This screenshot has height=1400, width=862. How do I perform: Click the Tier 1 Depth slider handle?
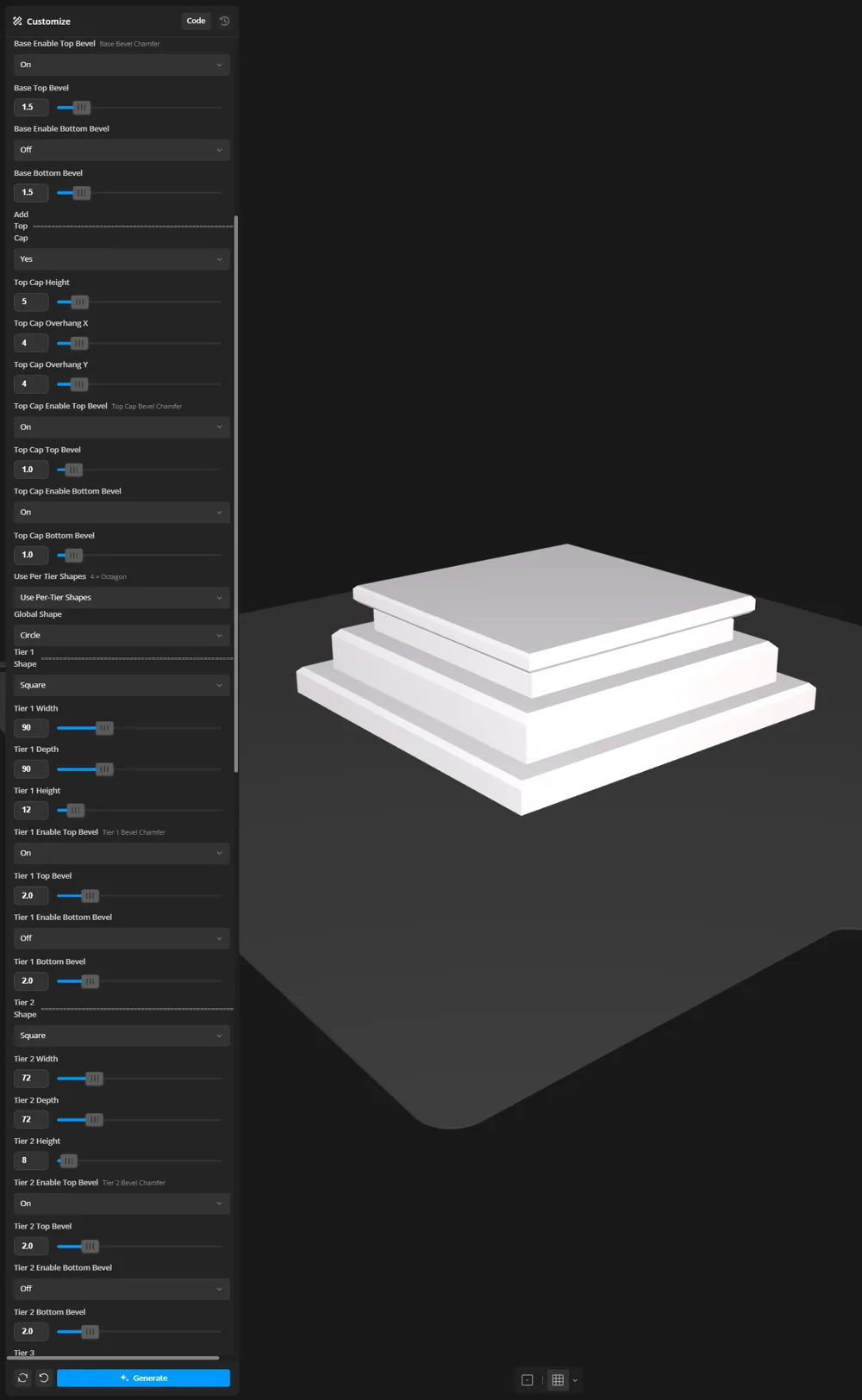[x=104, y=769]
